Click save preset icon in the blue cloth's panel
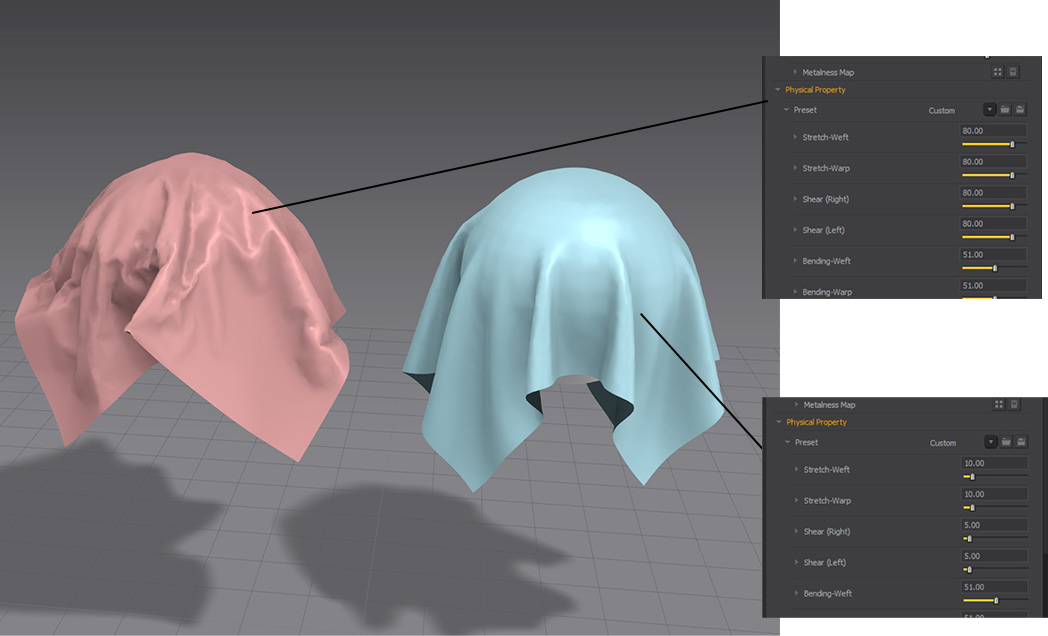This screenshot has height=636, width=1048. [x=1021, y=442]
